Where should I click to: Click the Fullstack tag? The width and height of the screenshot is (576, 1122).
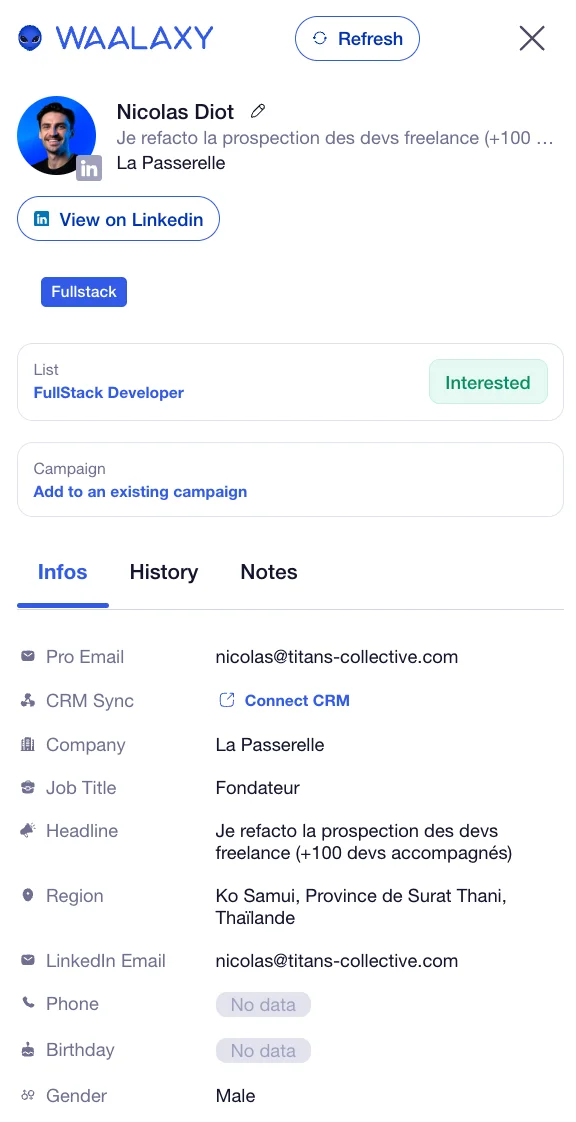(x=84, y=292)
